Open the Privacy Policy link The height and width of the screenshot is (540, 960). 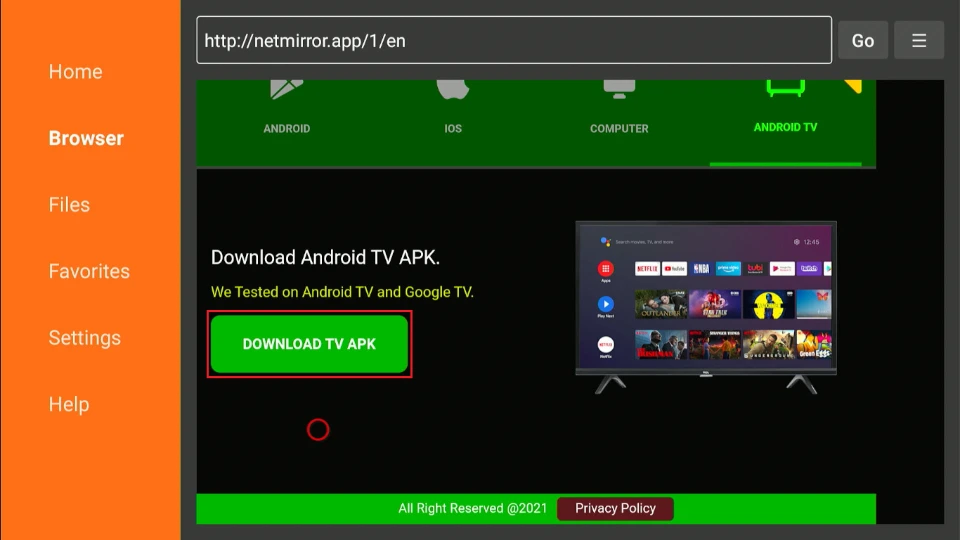click(x=615, y=508)
